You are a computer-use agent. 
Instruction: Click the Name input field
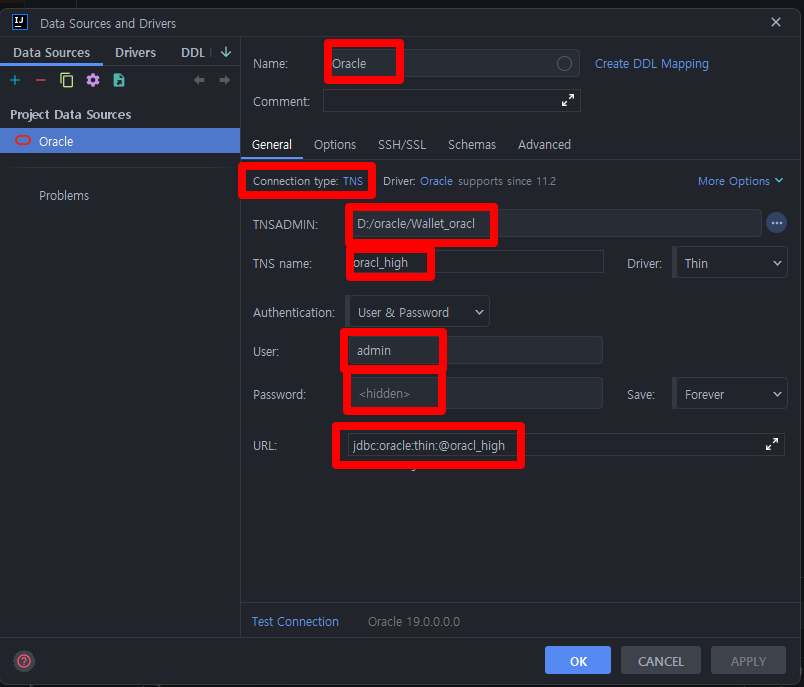click(x=451, y=64)
